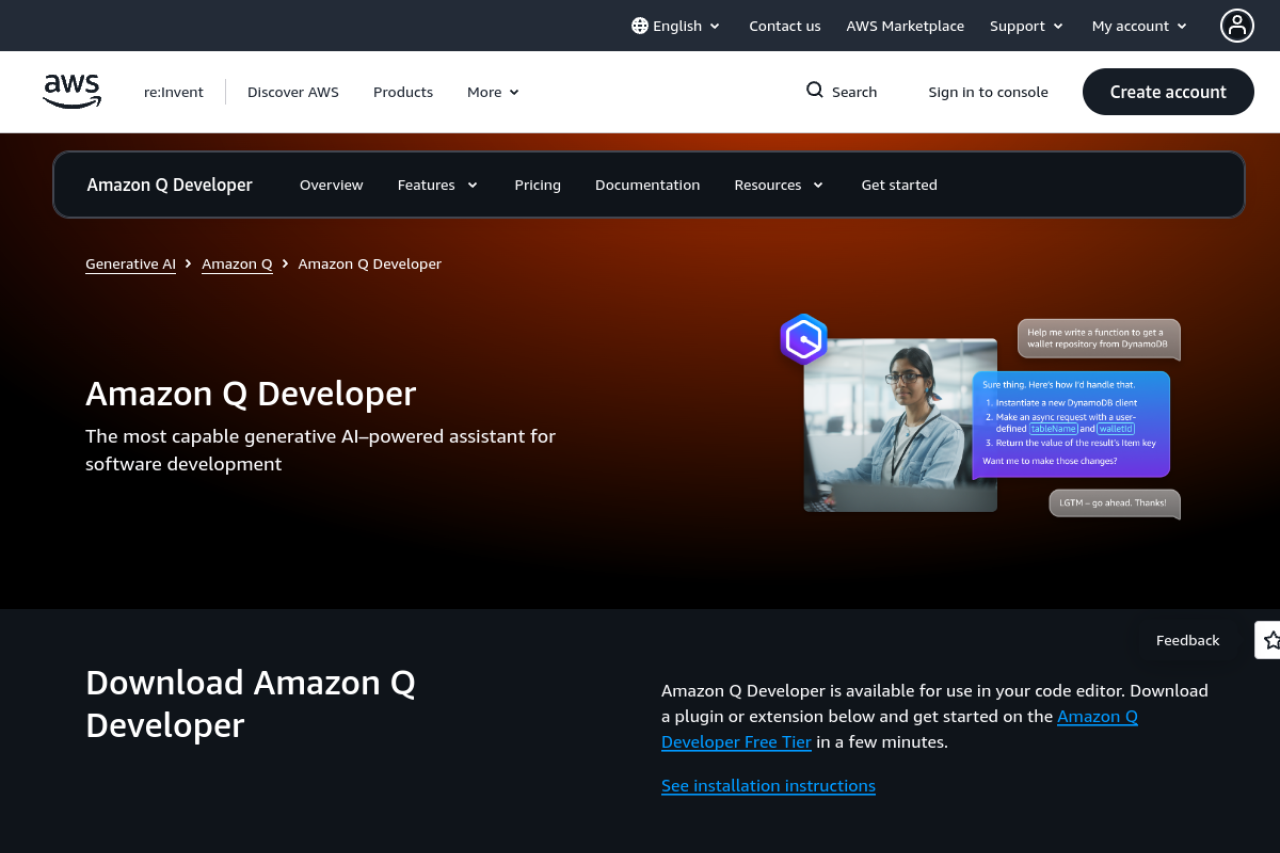
Task: Click the search magnifier icon
Action: click(x=815, y=90)
